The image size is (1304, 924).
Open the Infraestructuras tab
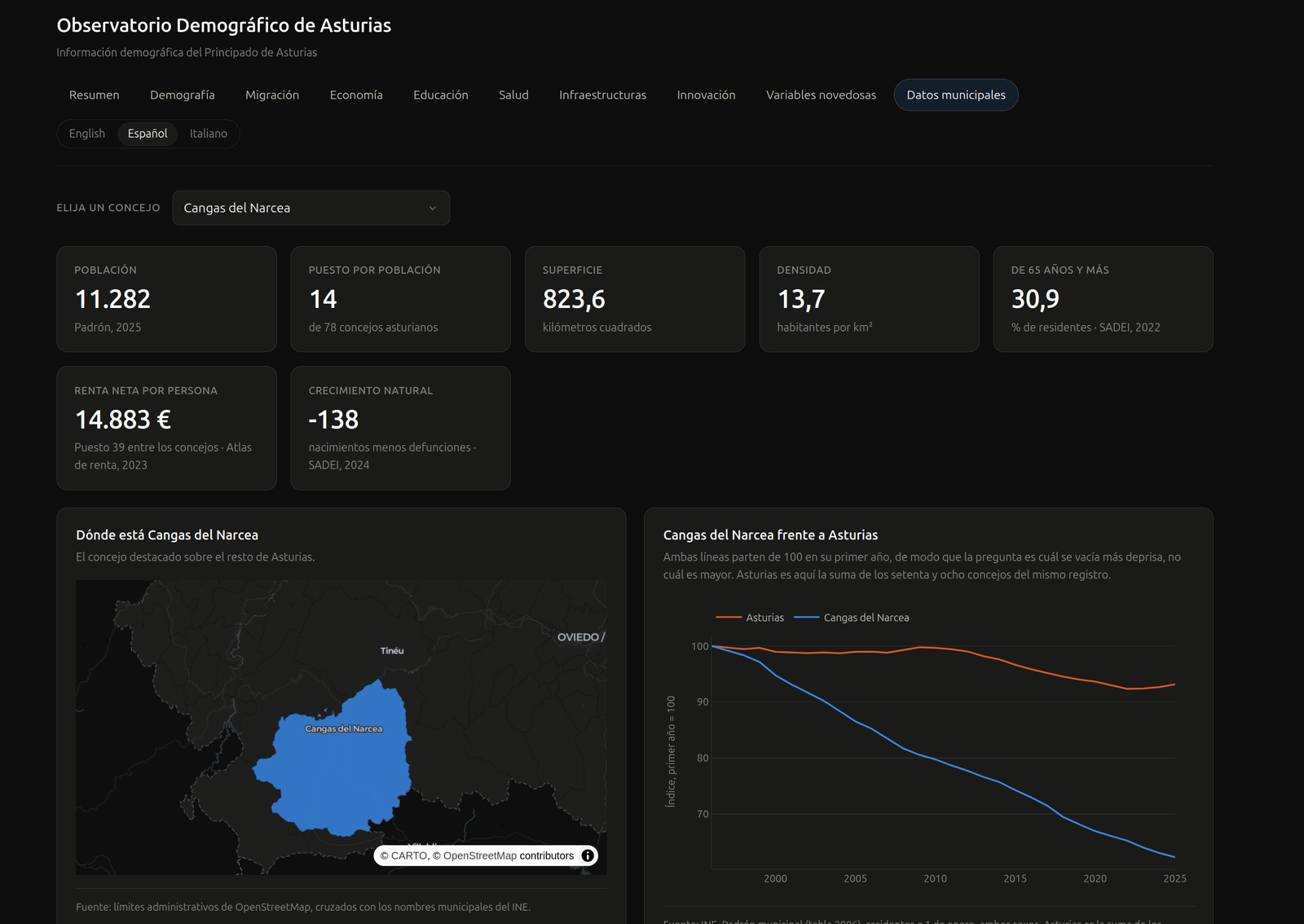(x=602, y=95)
